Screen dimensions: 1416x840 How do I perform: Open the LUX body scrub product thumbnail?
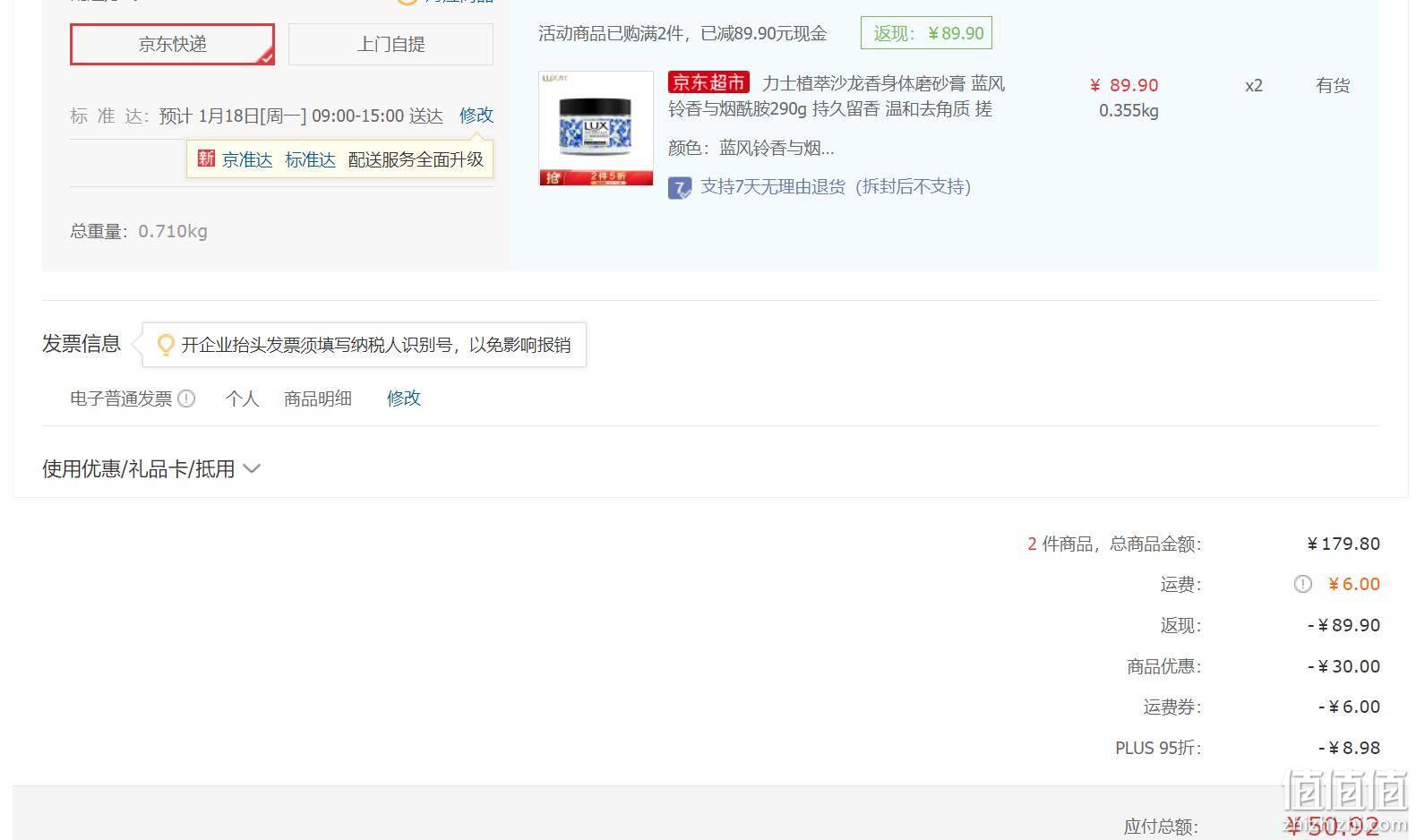596,128
